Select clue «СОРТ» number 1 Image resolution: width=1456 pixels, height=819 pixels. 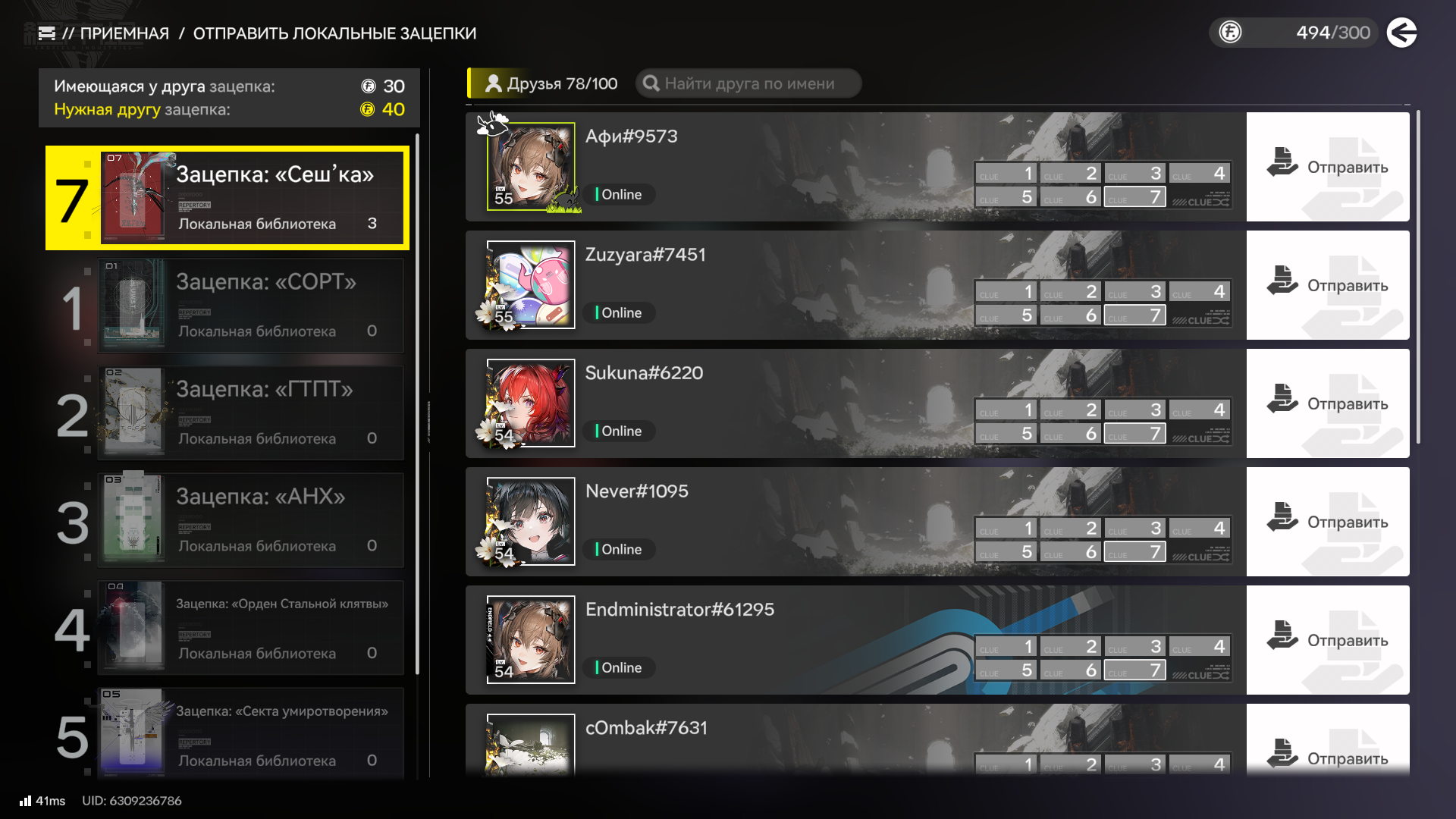(x=227, y=306)
